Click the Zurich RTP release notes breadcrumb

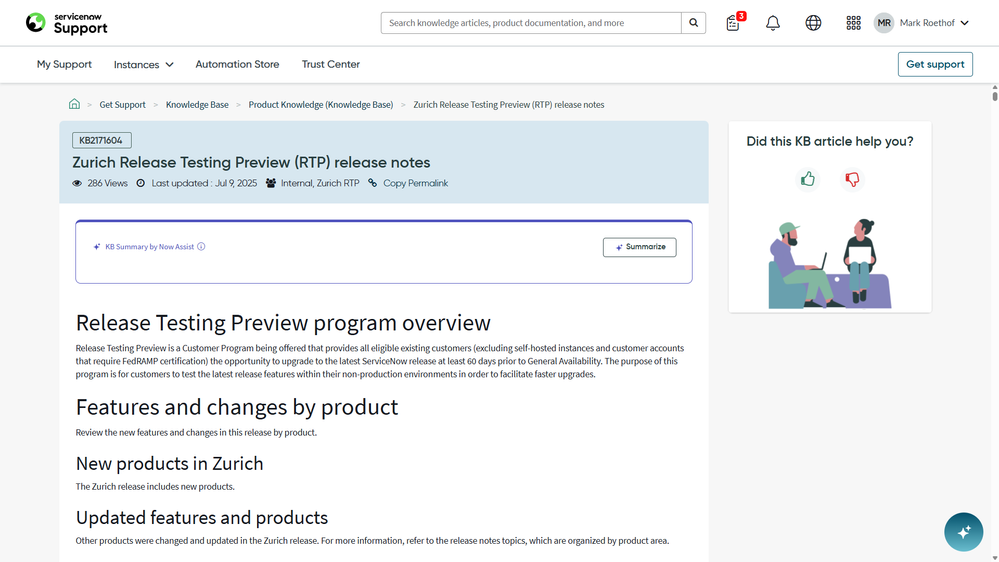[x=508, y=104]
